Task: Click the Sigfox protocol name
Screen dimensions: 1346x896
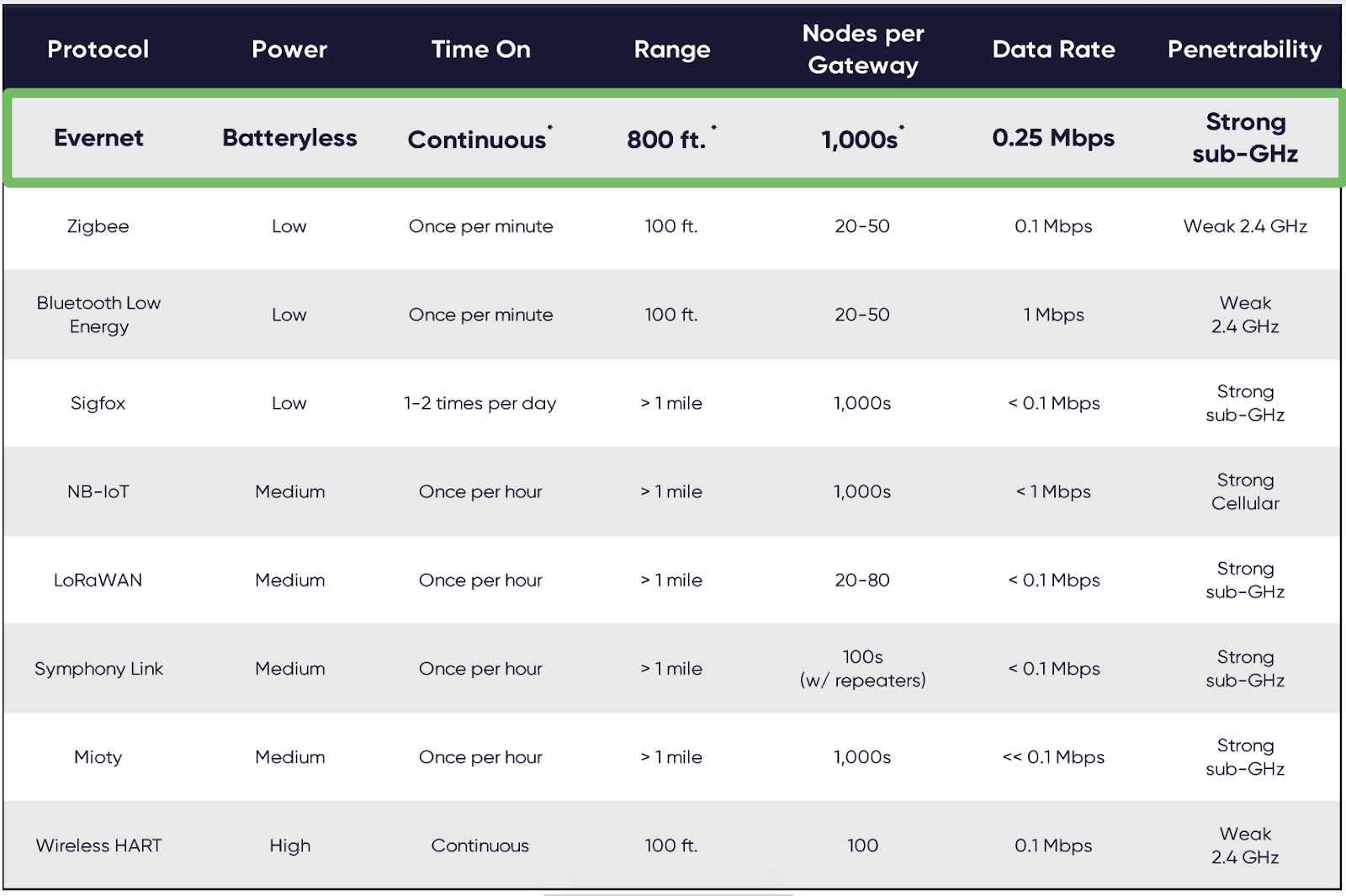Action: pyautogui.click(x=98, y=403)
